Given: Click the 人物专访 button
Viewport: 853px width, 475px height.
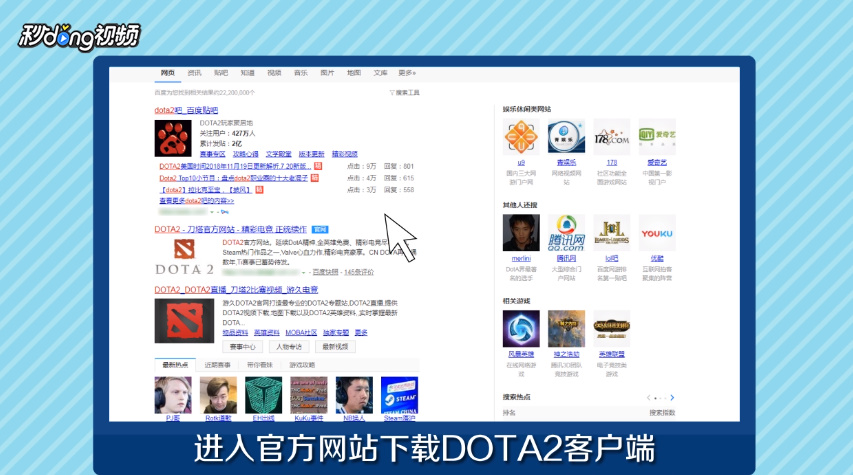Looking at the screenshot, I should [x=289, y=347].
